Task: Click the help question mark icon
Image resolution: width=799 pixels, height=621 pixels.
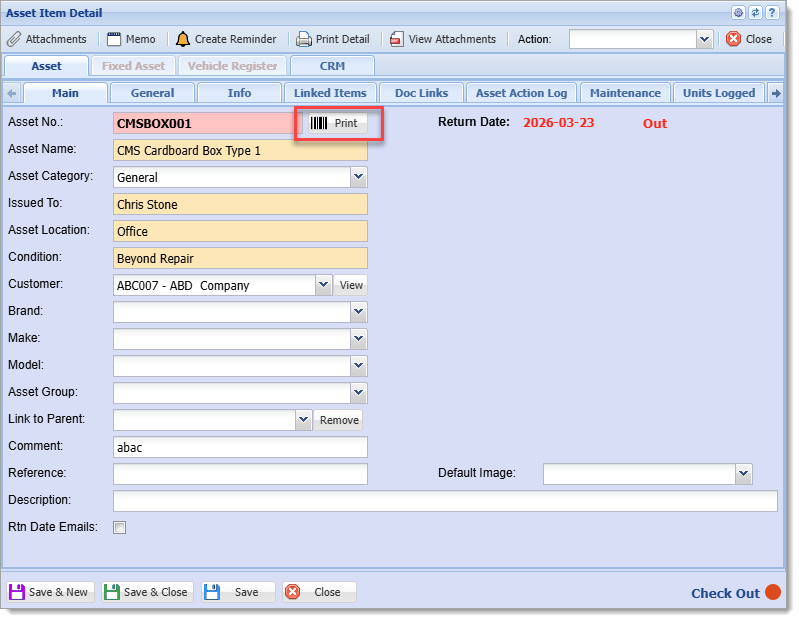Action: pos(773,13)
